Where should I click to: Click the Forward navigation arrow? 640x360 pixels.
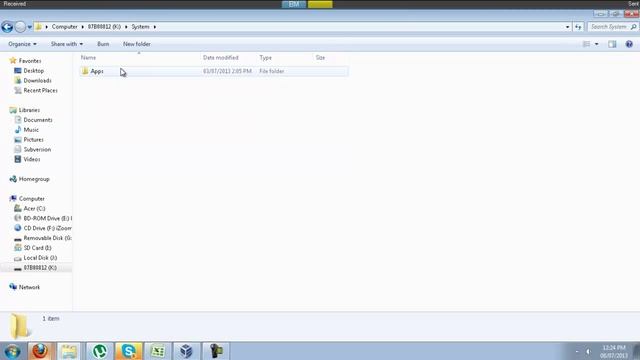[x=20, y=27]
